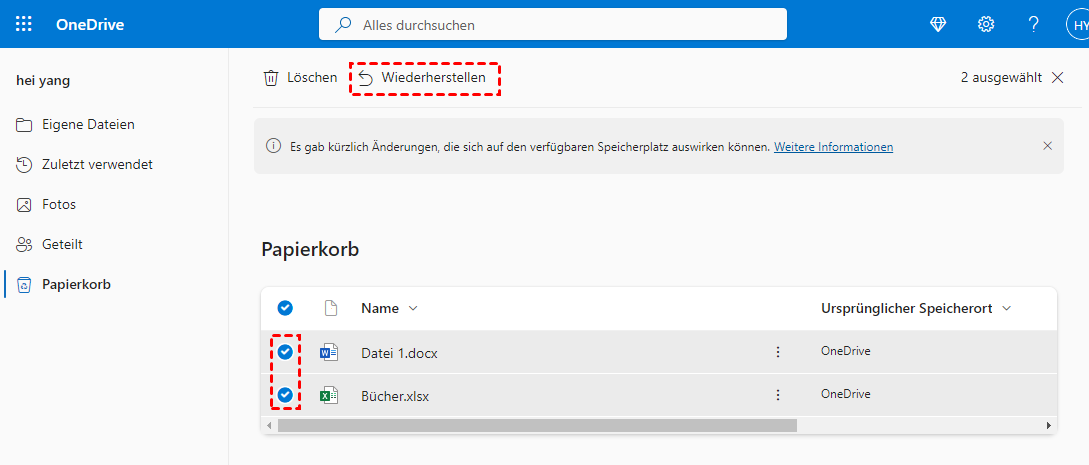Image resolution: width=1089 pixels, height=465 pixels.
Task: Uncheck the Datei 1.docx checkbox
Action: 285,352
